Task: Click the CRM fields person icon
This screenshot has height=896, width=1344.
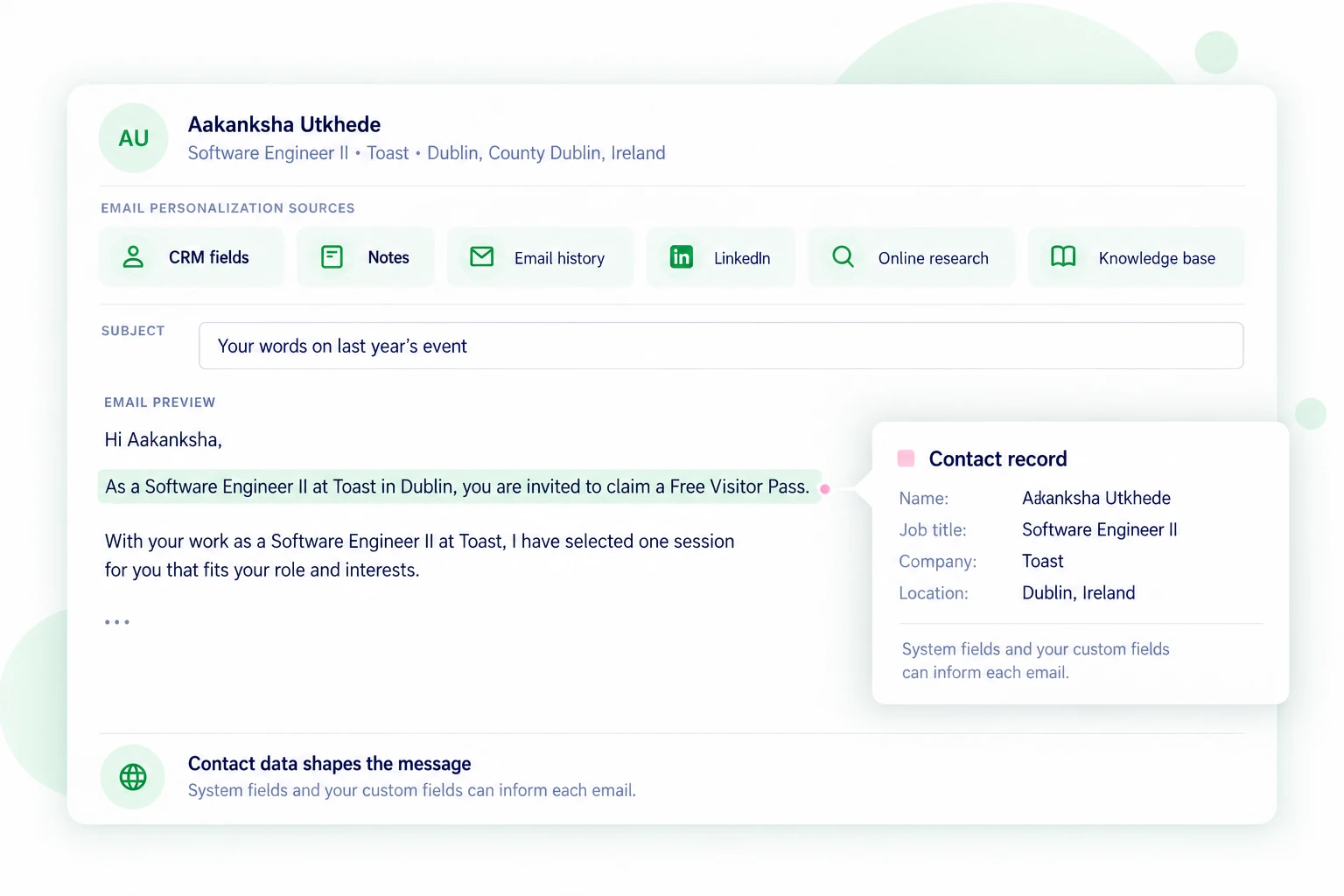Action: (133, 256)
